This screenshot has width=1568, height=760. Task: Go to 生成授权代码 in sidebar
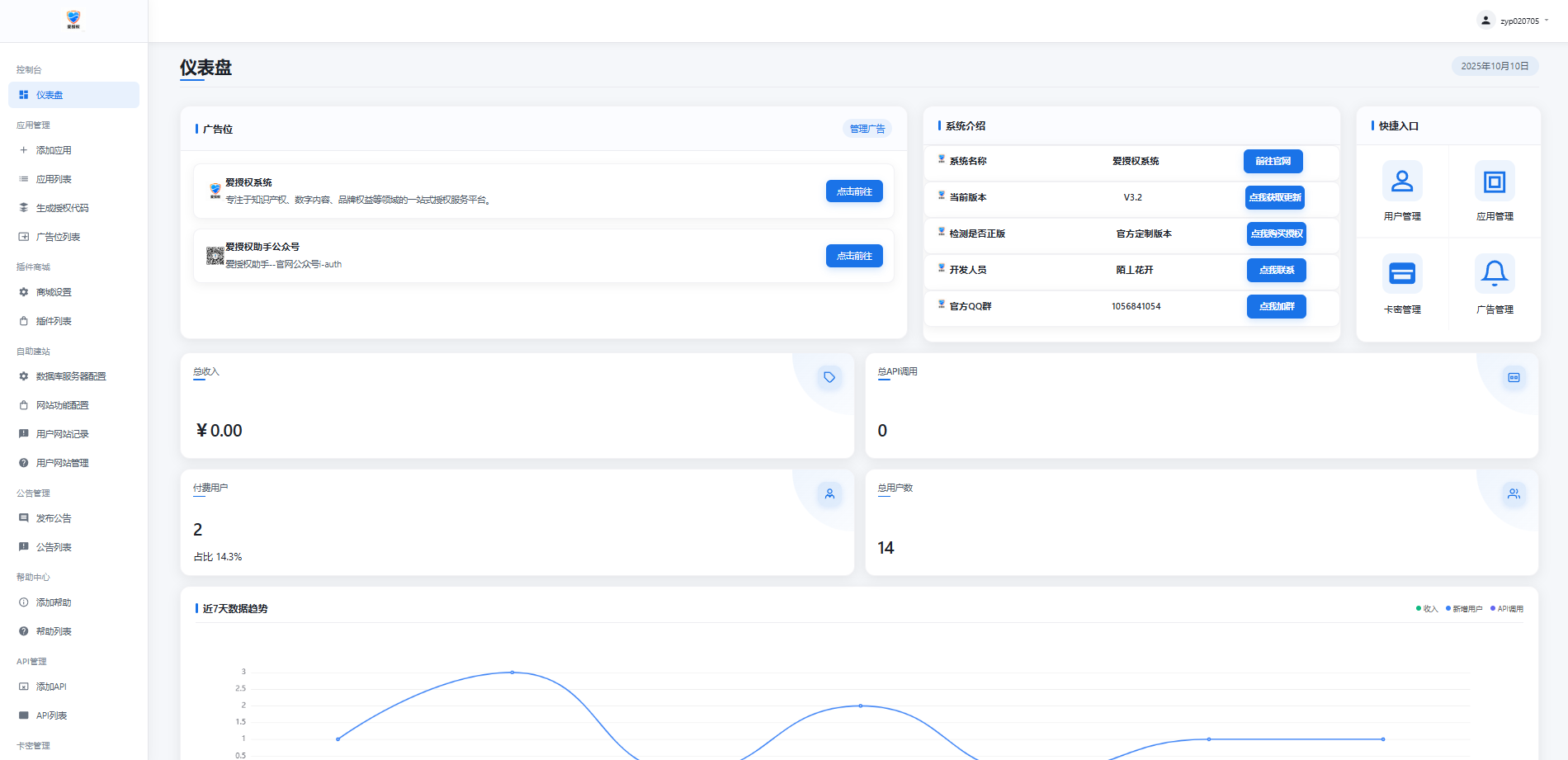[x=62, y=208]
